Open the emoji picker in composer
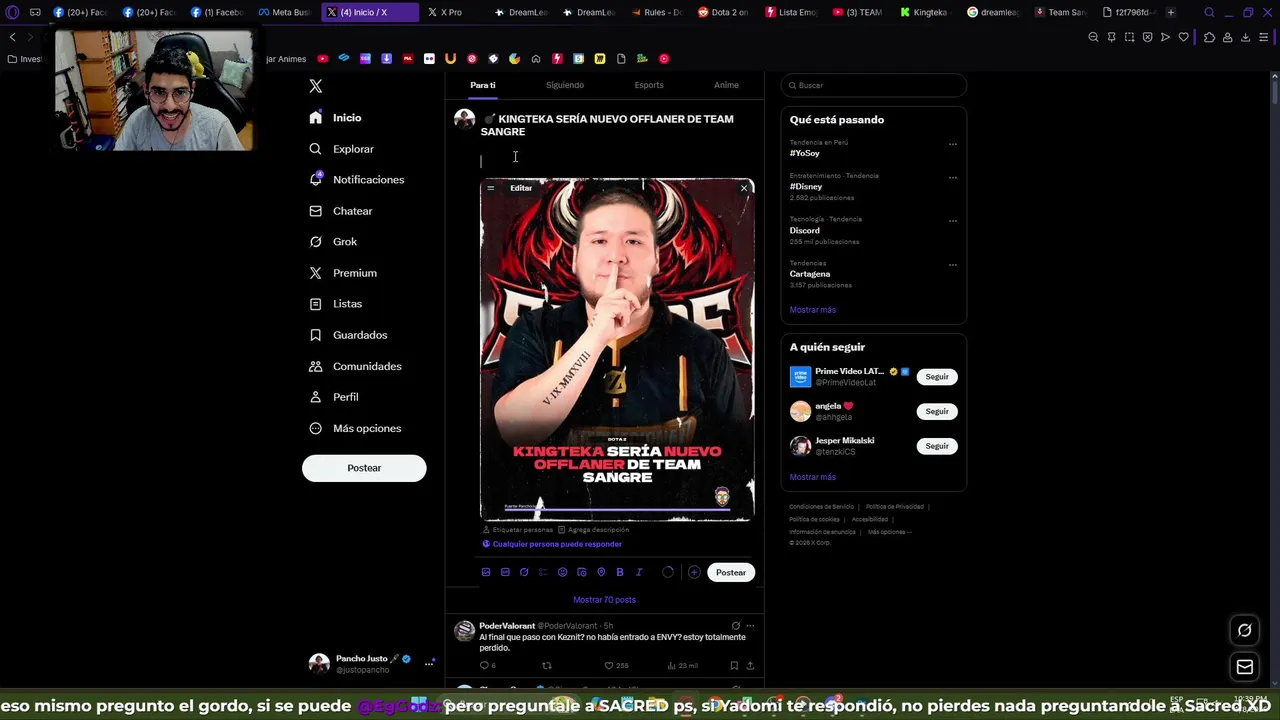This screenshot has height=720, width=1280. pyautogui.click(x=562, y=572)
